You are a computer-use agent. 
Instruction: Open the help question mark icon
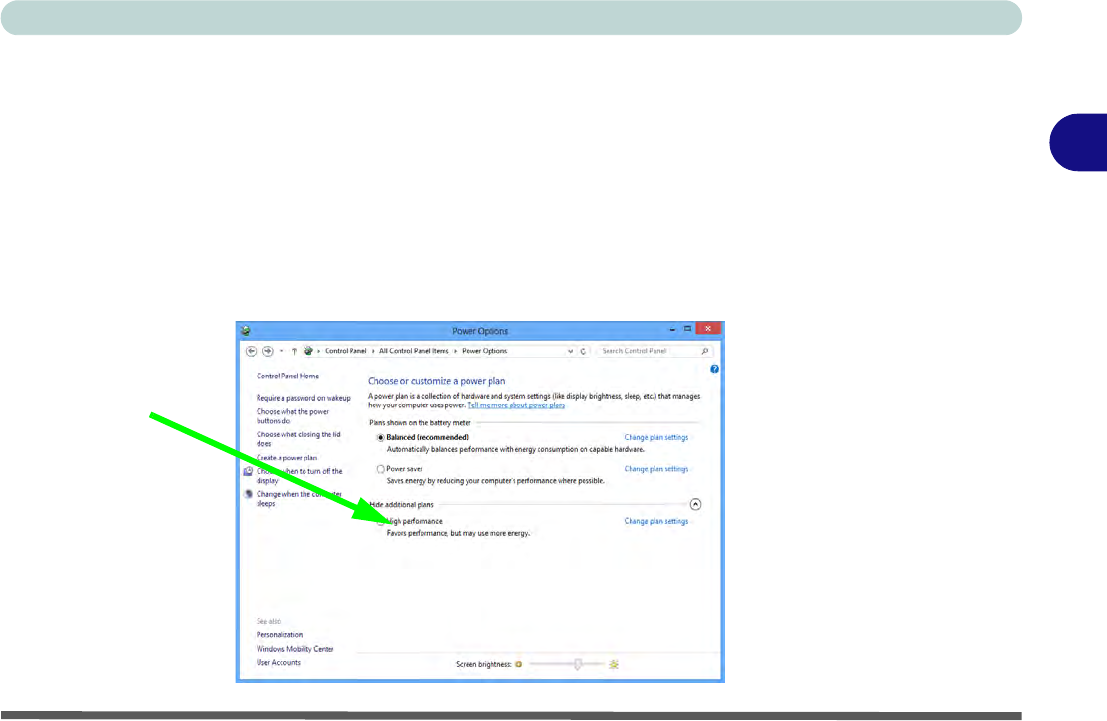click(714, 369)
